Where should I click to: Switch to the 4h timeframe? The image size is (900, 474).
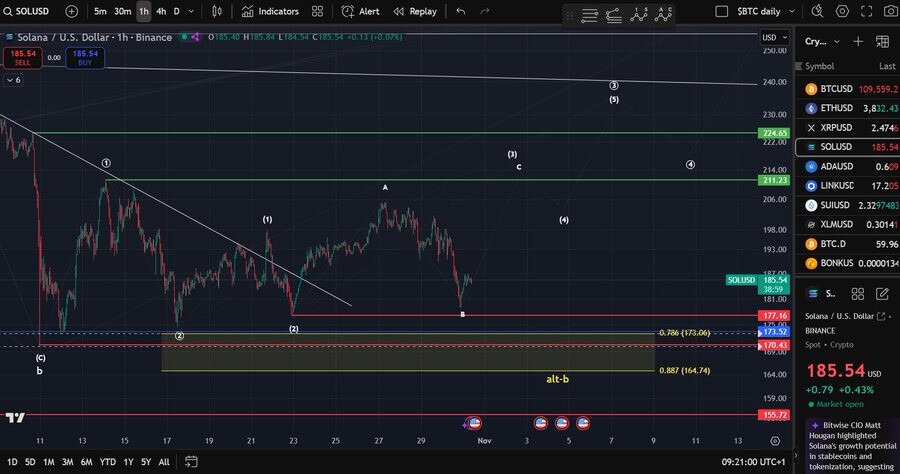click(x=161, y=11)
